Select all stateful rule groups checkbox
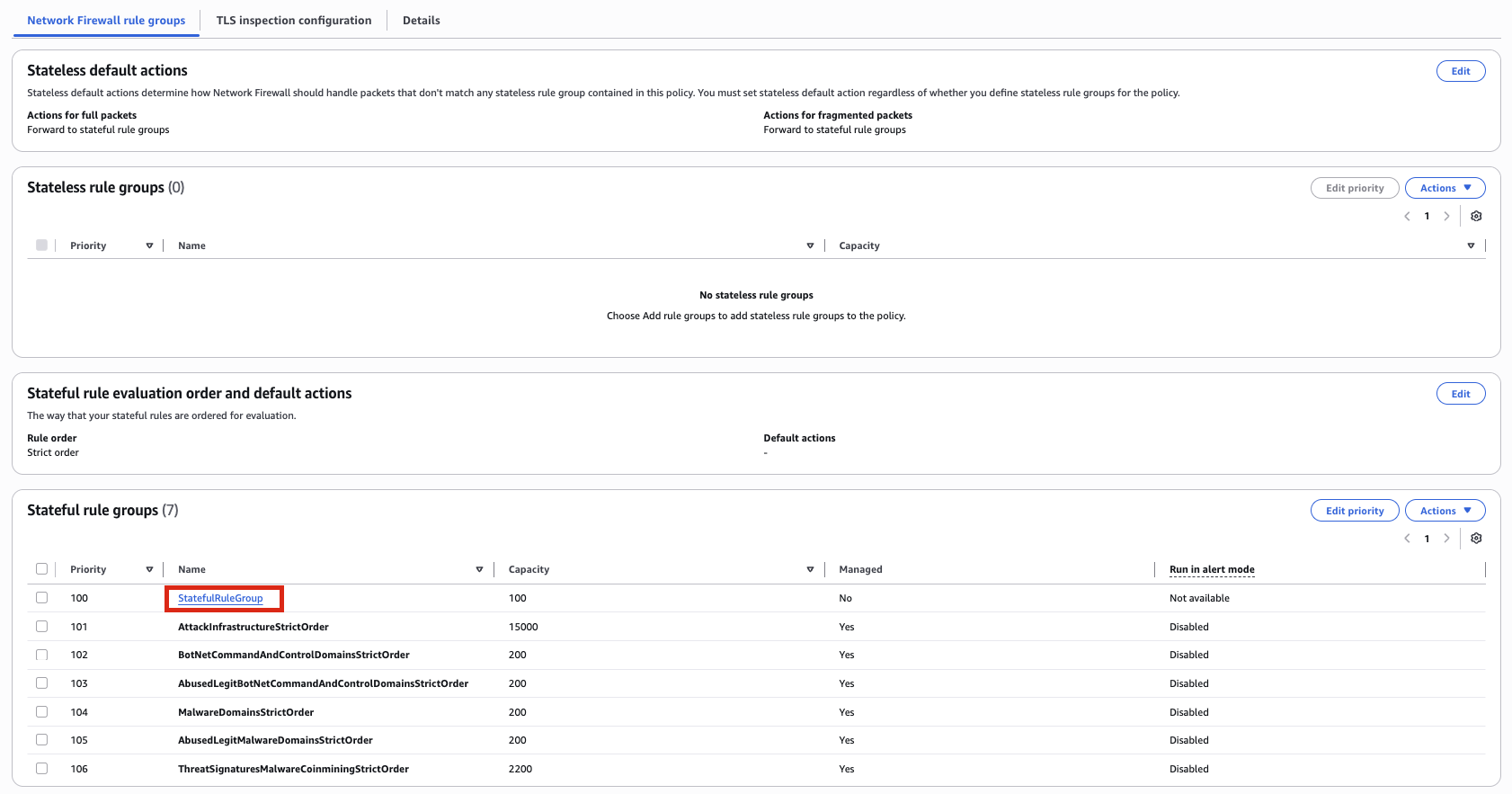Viewport: 1512px width, 794px height. [41, 569]
